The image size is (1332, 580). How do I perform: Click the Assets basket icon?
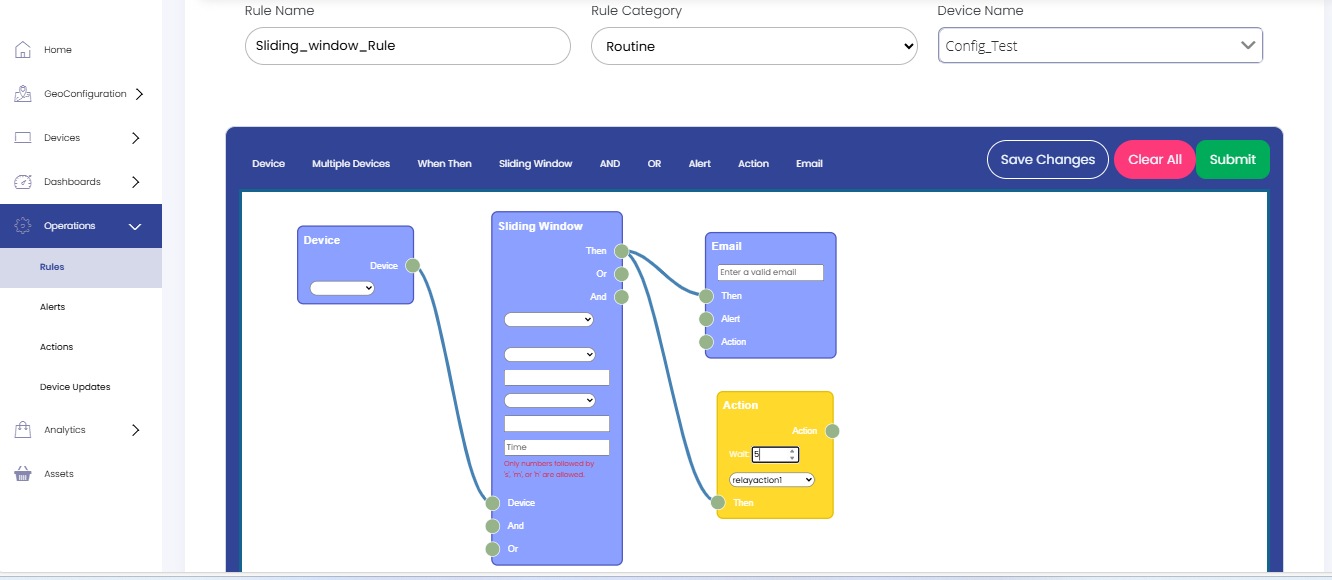click(23, 474)
